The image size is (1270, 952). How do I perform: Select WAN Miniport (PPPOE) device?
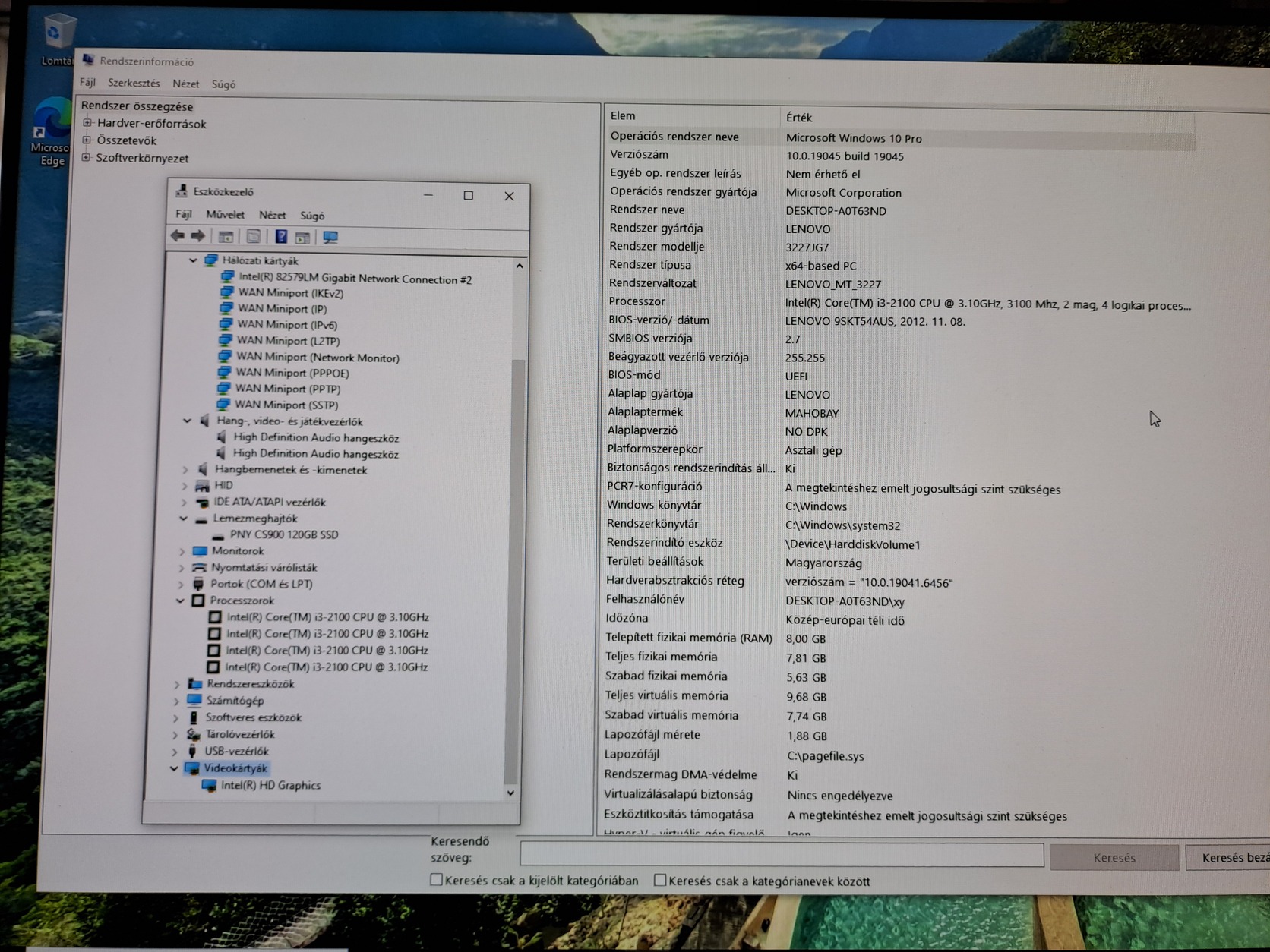[292, 373]
